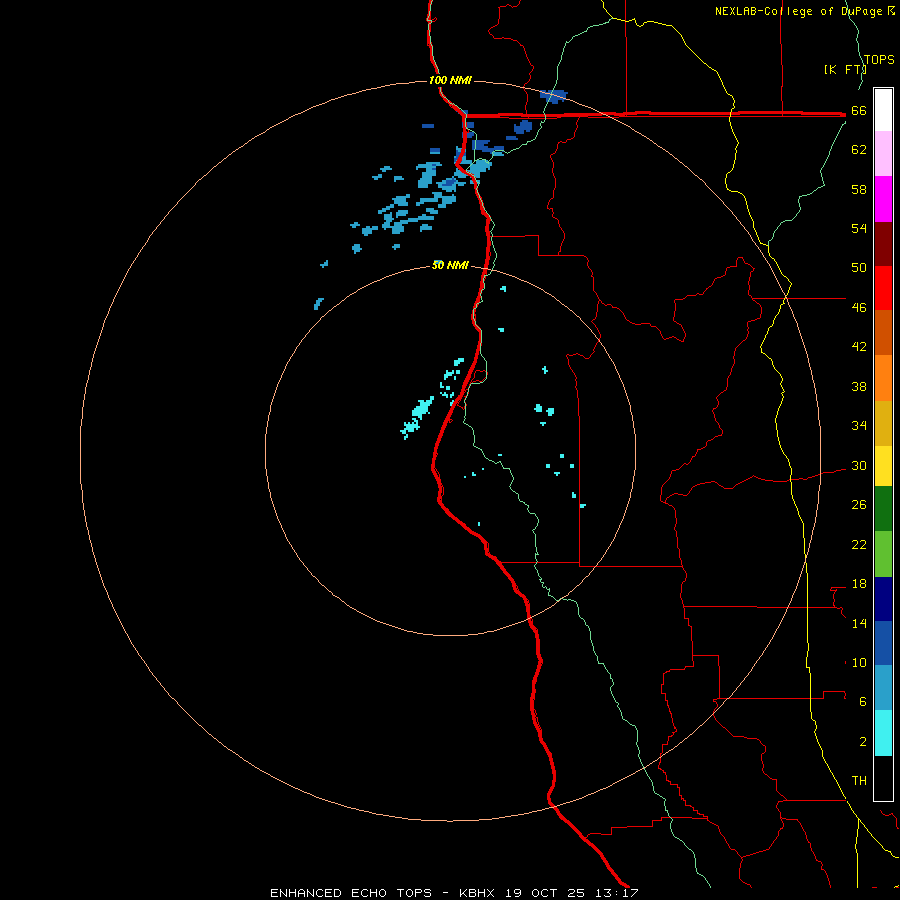This screenshot has height=900, width=900.
Task: Click legend value "6"
Action: [863, 702]
